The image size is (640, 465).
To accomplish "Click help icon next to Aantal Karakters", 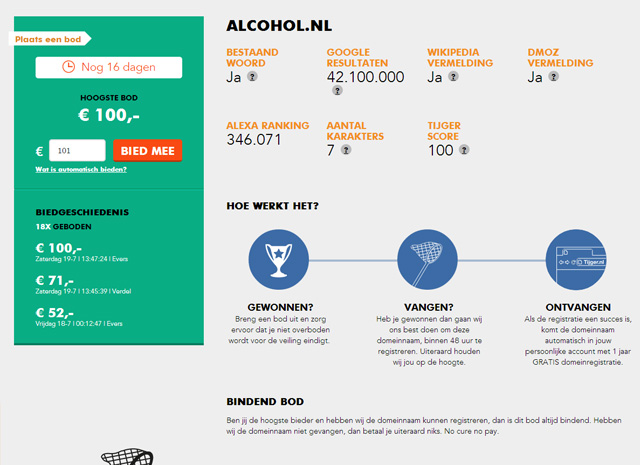I will 345,151.
